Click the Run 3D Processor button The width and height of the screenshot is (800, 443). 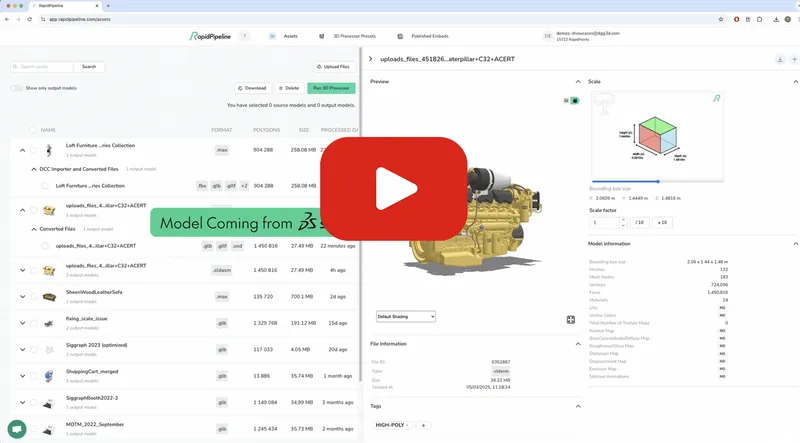[x=331, y=88]
